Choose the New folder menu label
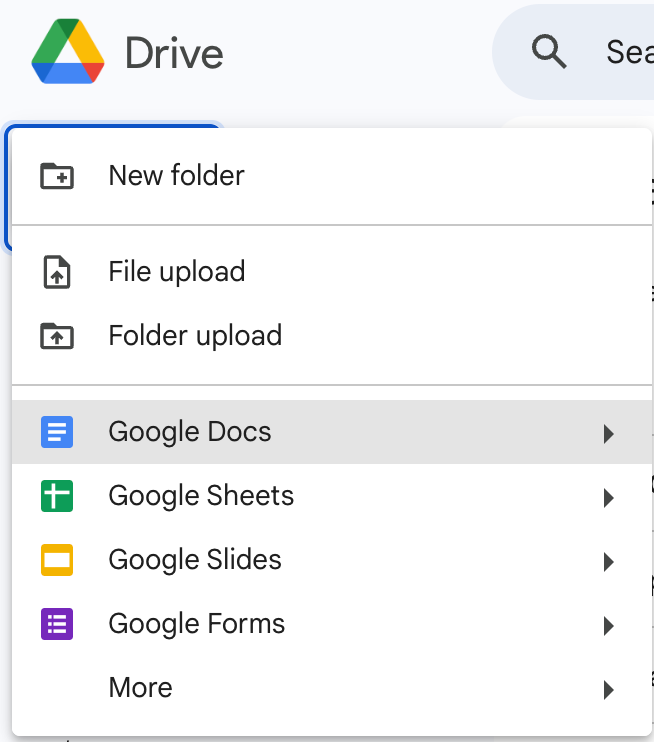The width and height of the screenshot is (654, 742). 176,176
